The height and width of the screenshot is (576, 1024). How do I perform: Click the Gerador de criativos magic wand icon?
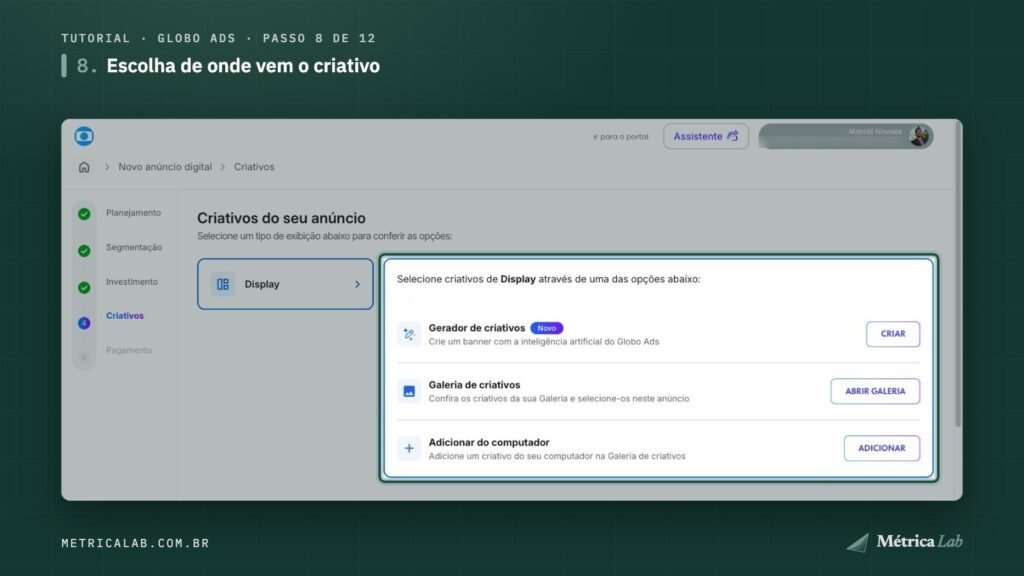(409, 334)
